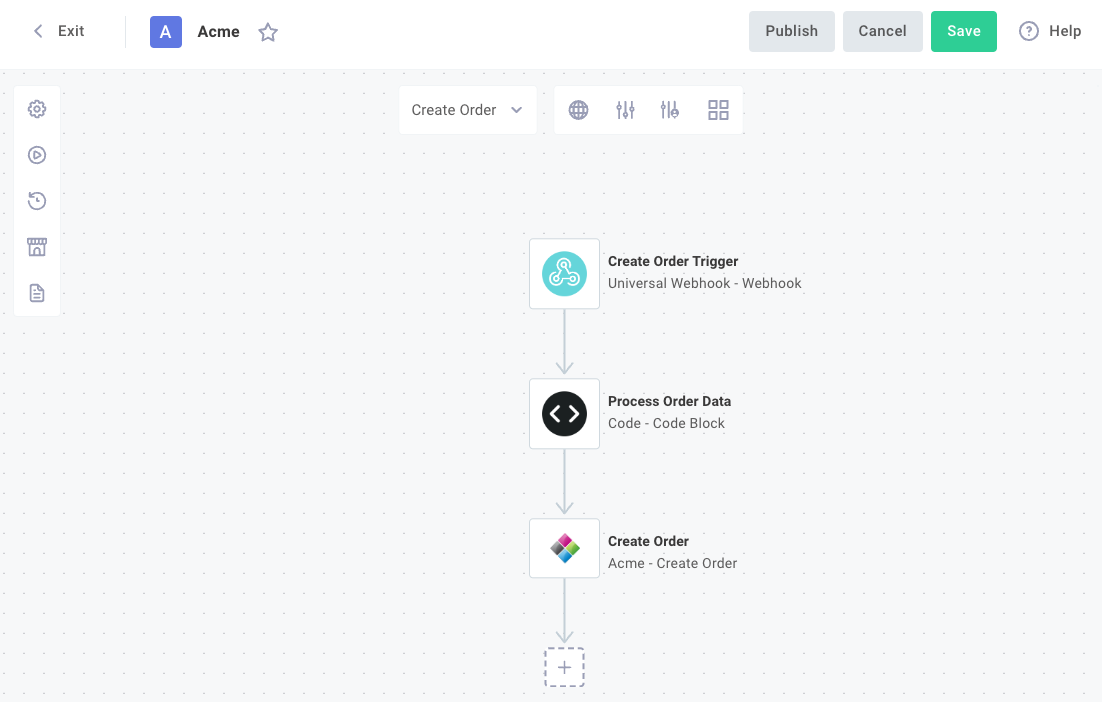1102x702 pixels.
Task: Click the Create Order Trigger webhook node icon
Action: (564, 273)
